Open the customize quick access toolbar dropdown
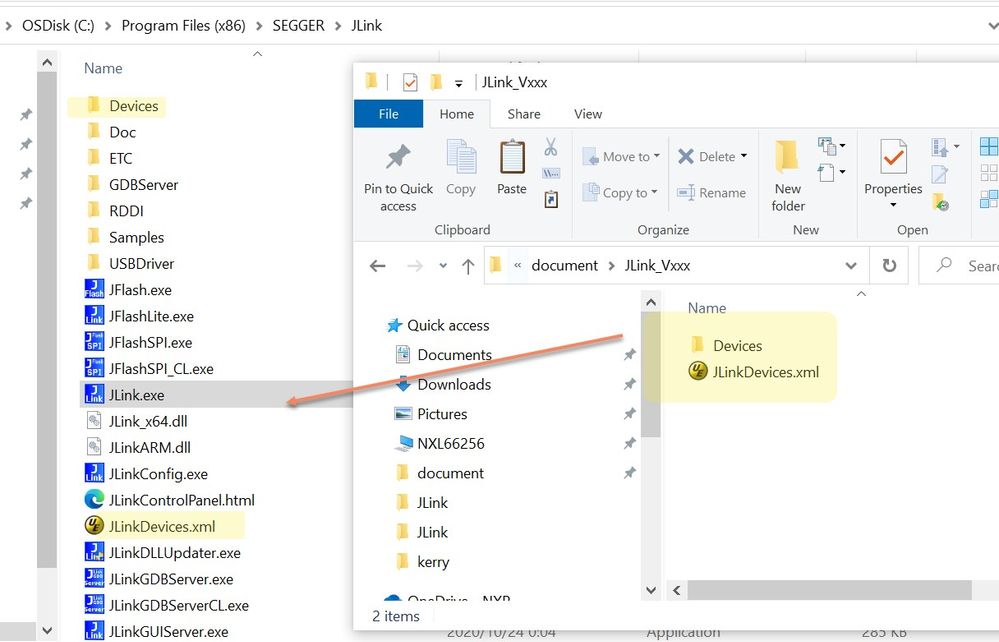 click(458, 83)
